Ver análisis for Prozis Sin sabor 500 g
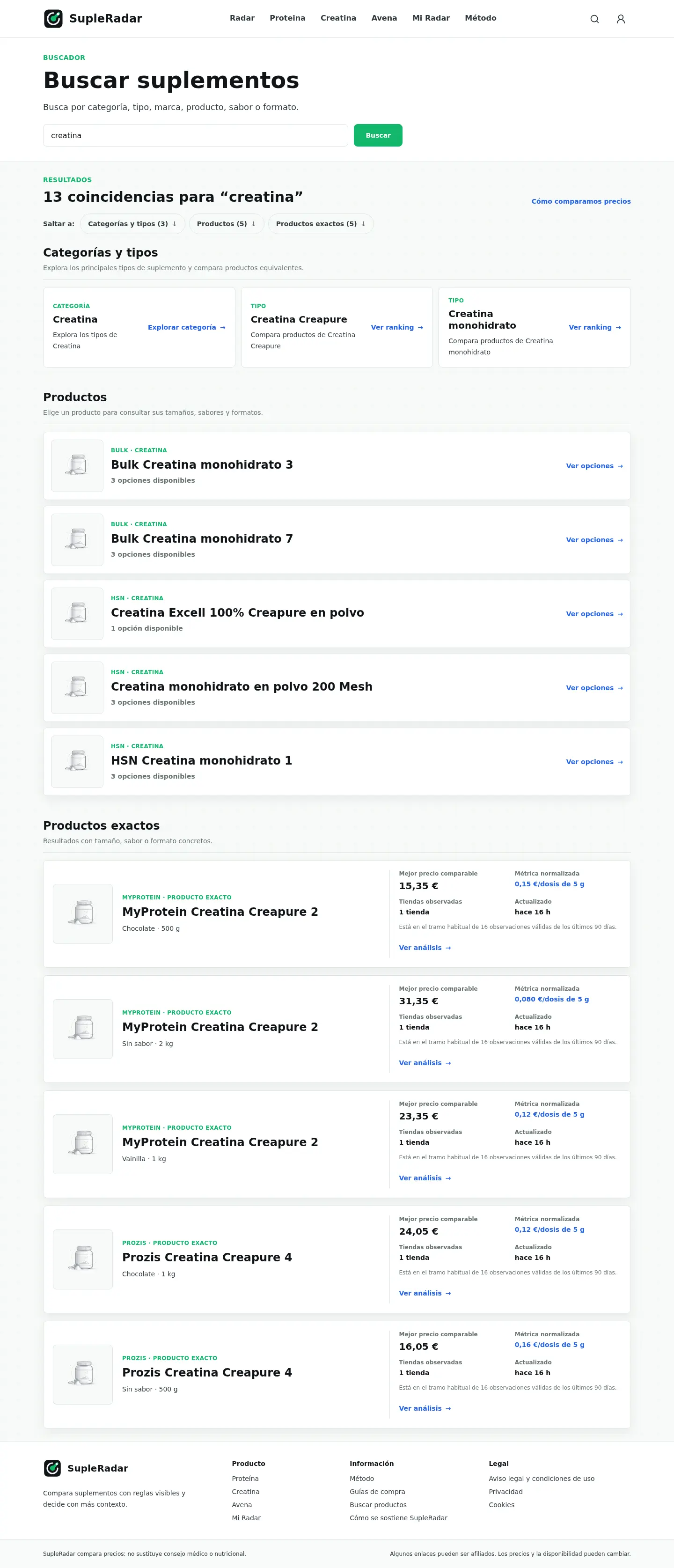The height and width of the screenshot is (1568, 674). [x=425, y=1408]
